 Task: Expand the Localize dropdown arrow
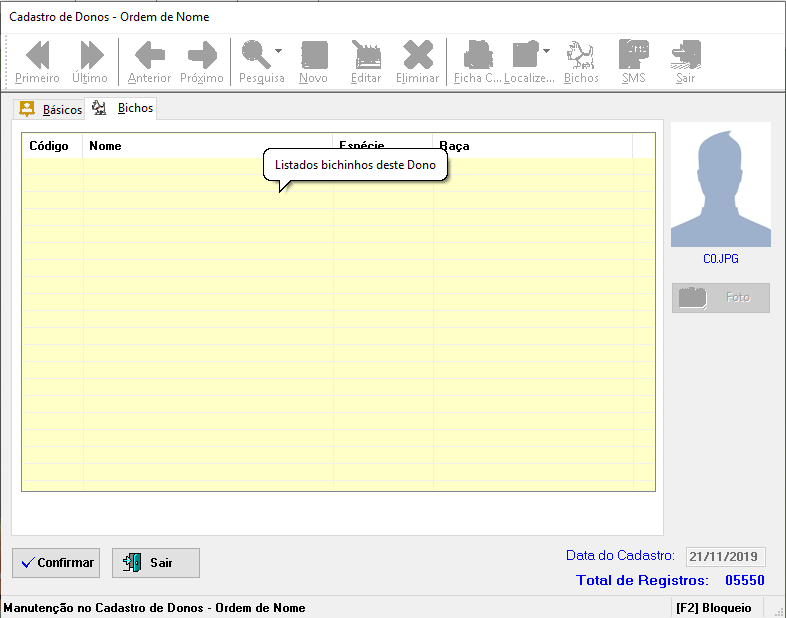547,51
